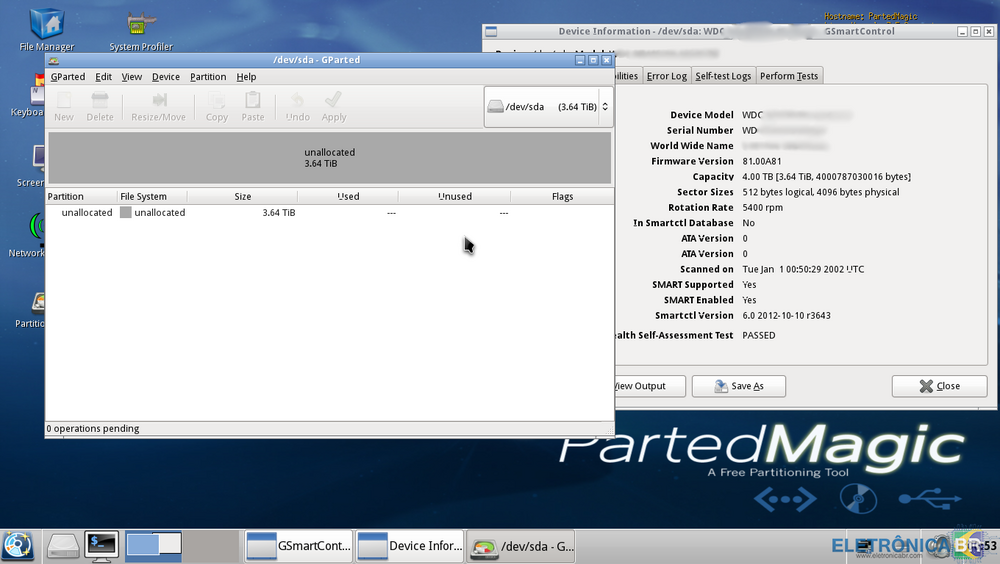Click the Resize/Move toolbar icon

158,106
